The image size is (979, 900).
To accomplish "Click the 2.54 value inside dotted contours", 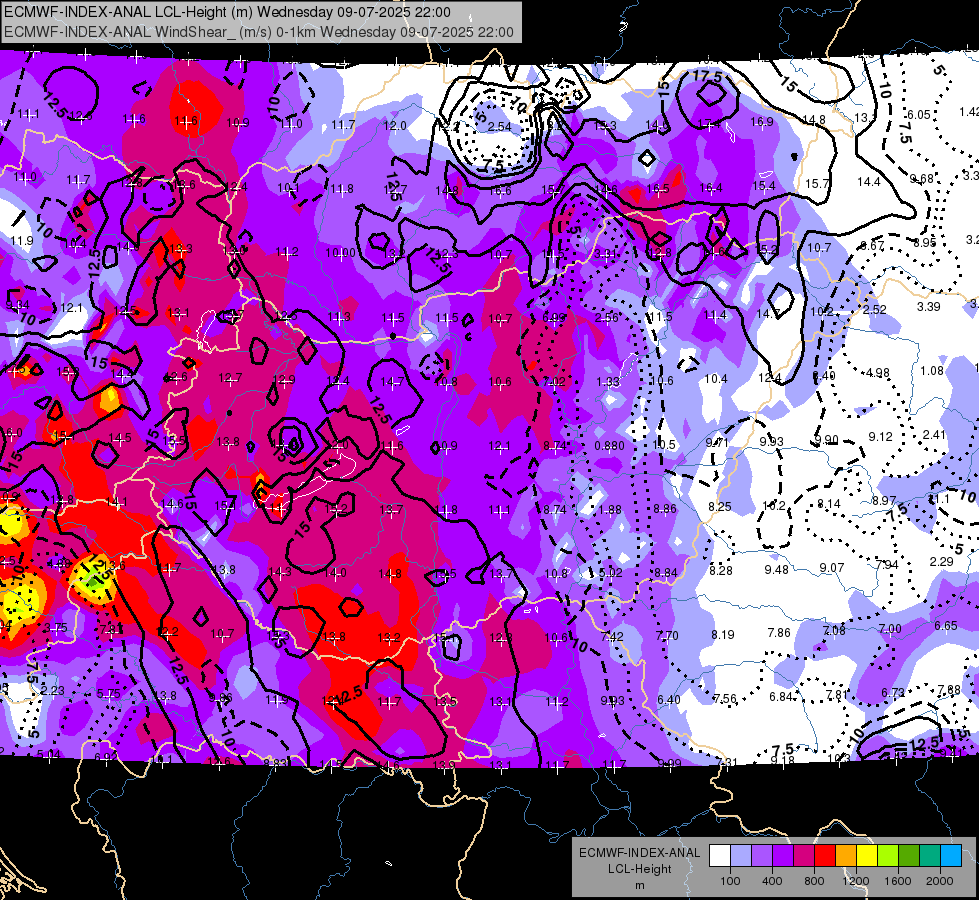I will point(499,126).
